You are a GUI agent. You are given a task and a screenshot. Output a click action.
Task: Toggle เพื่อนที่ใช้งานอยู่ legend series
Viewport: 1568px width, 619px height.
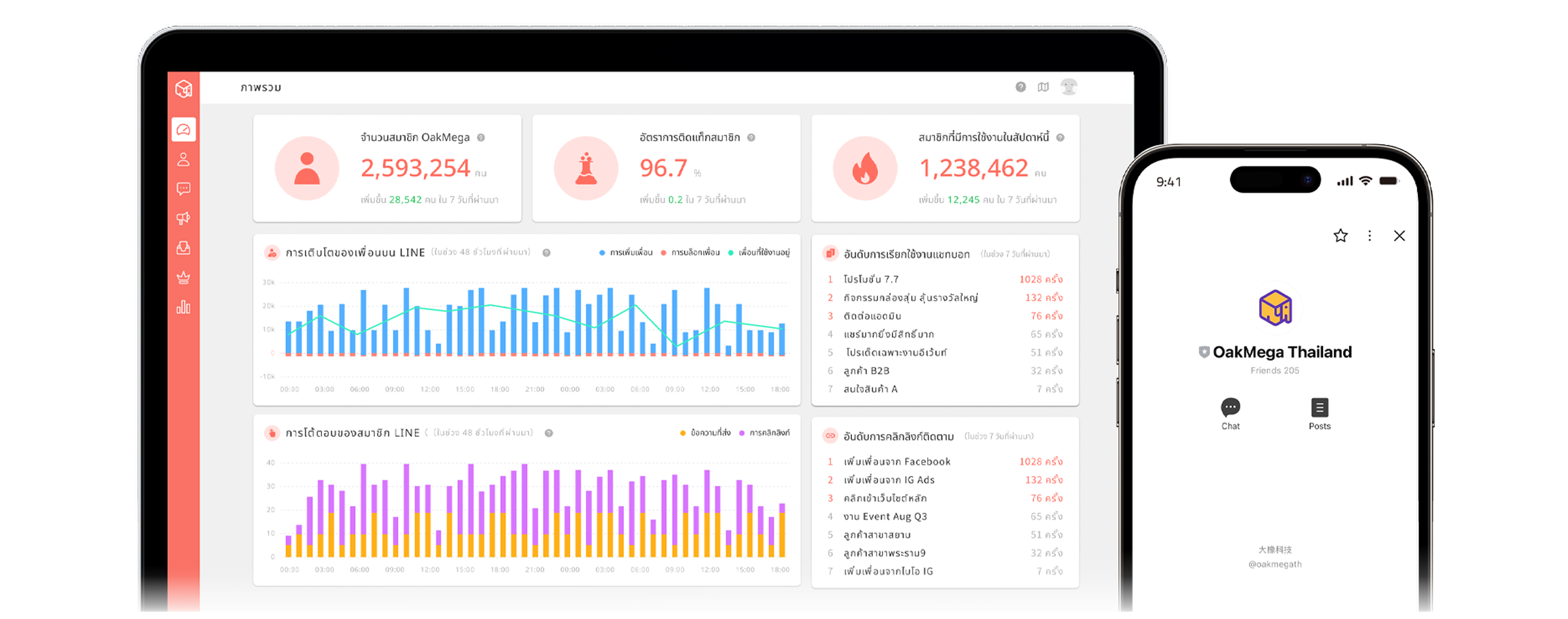pyautogui.click(x=759, y=253)
